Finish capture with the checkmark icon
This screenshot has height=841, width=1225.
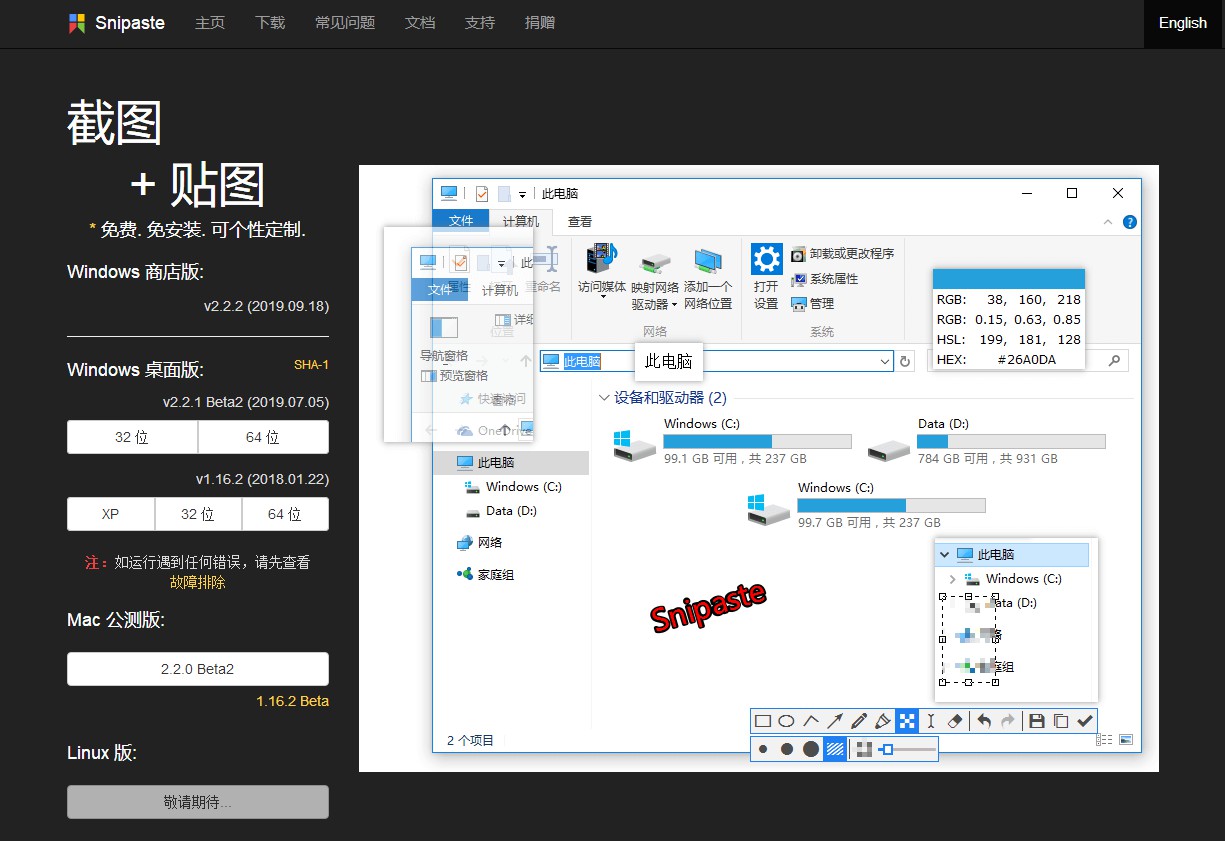(1085, 721)
